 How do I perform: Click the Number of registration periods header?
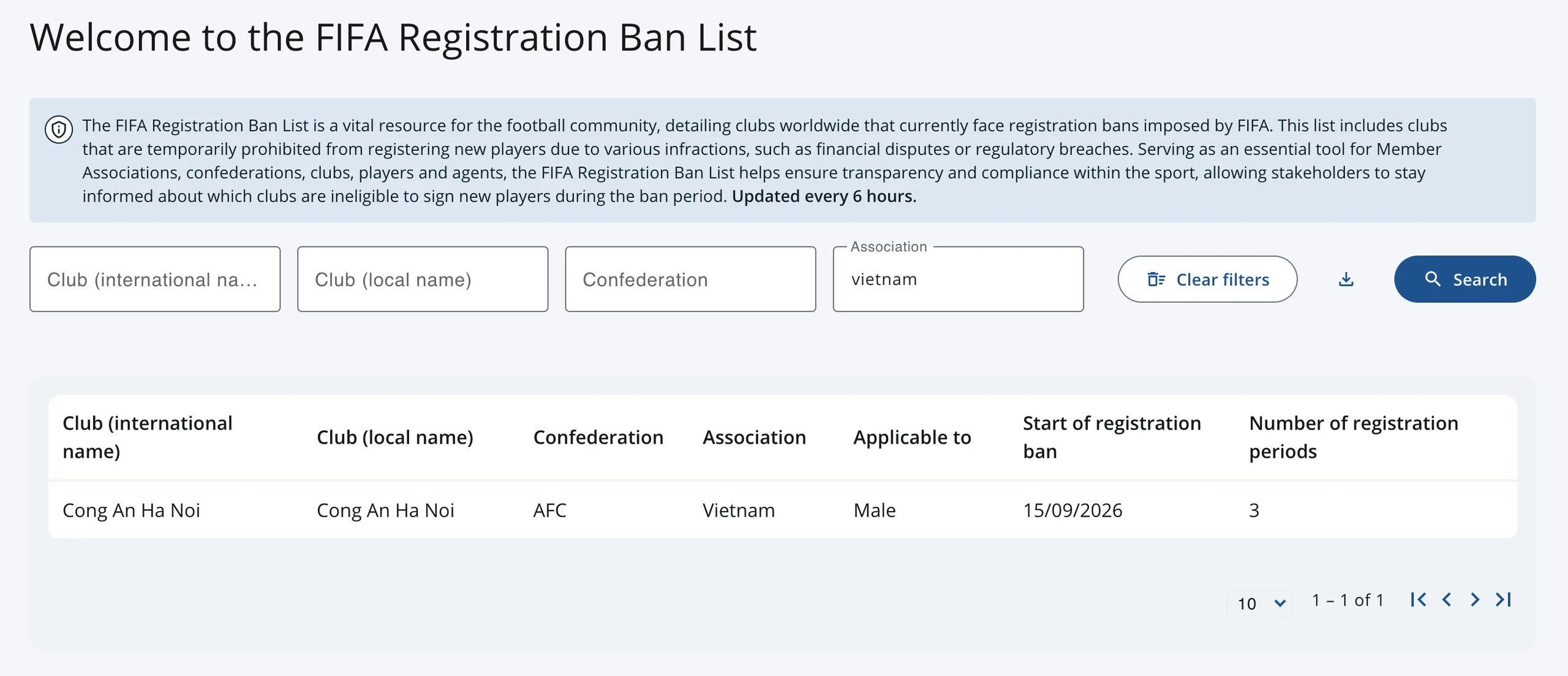point(1354,437)
